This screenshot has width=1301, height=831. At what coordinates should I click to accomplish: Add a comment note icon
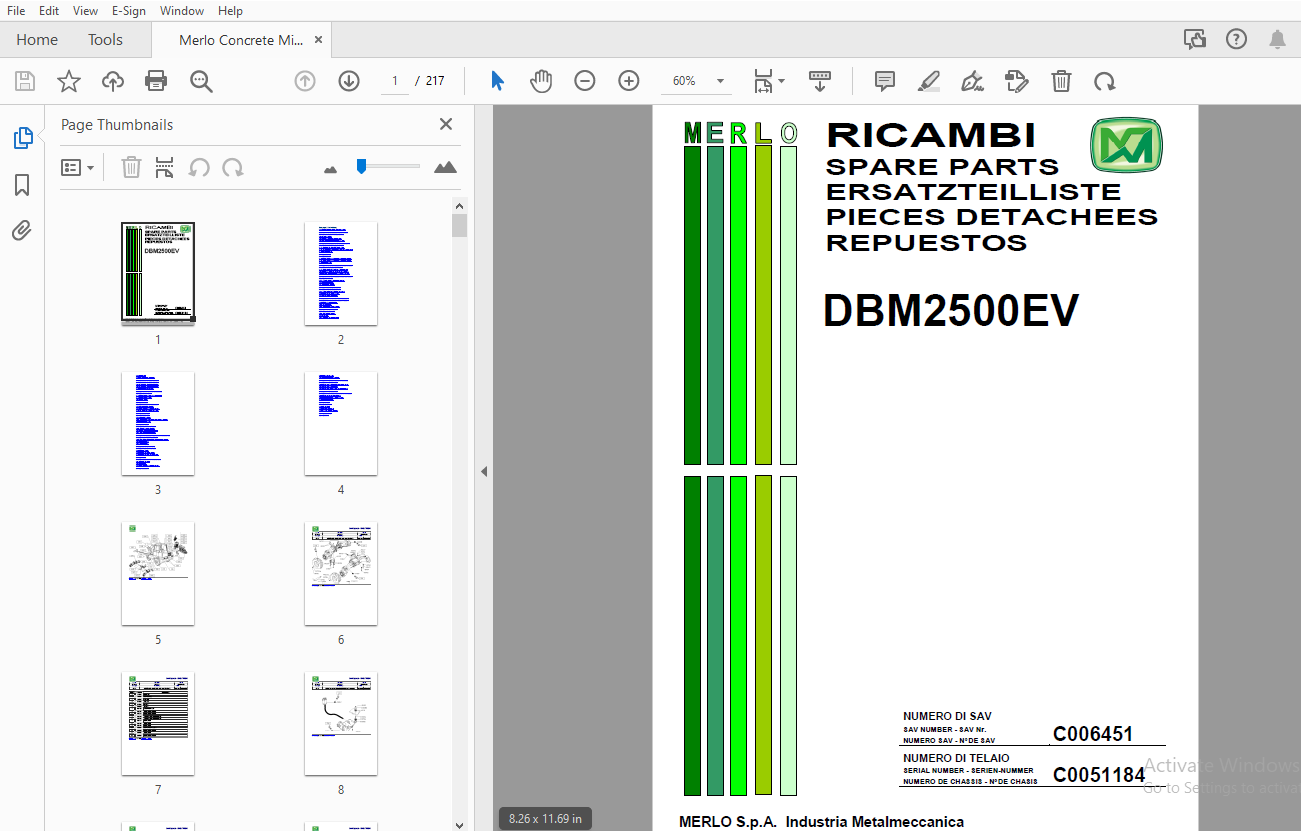[884, 81]
